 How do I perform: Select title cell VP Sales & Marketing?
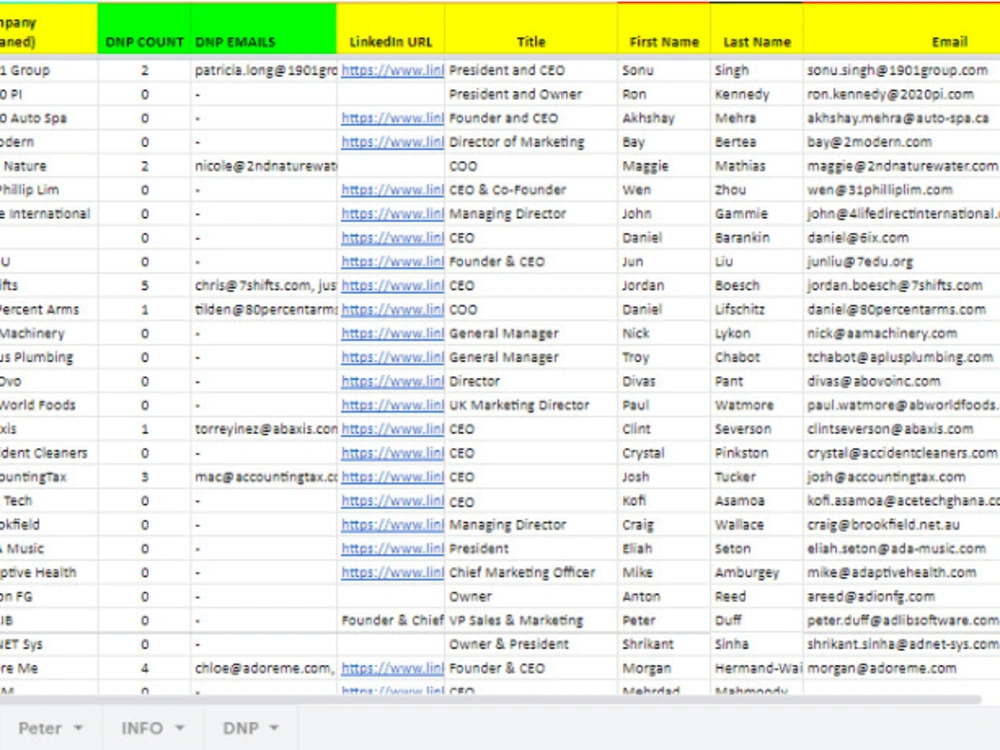pos(531,620)
